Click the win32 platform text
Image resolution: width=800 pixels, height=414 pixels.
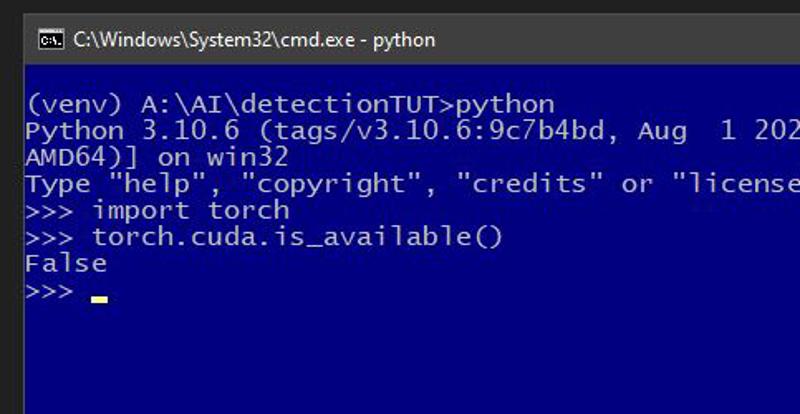point(247,158)
